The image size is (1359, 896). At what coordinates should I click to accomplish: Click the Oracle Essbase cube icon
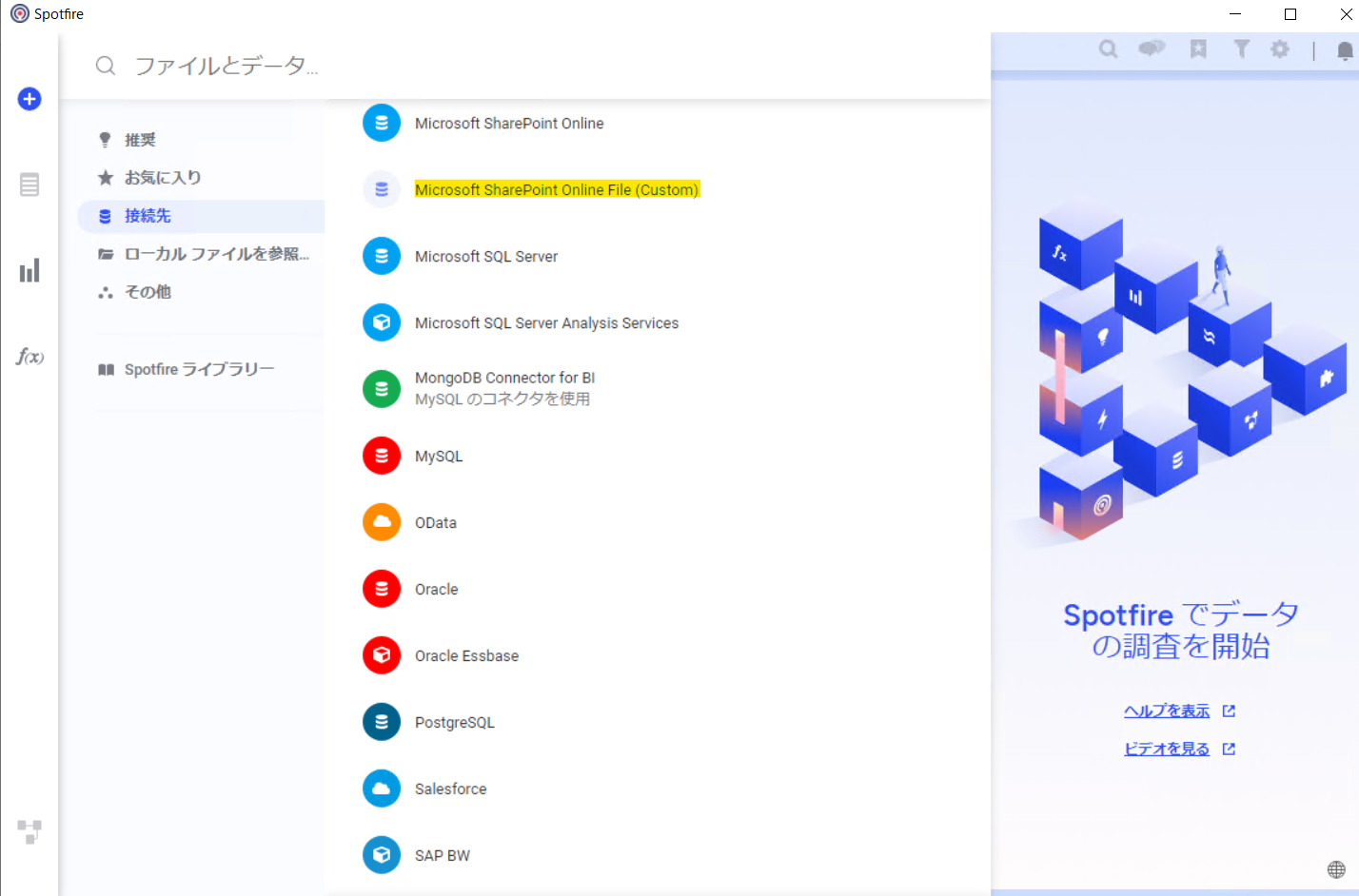pos(382,655)
